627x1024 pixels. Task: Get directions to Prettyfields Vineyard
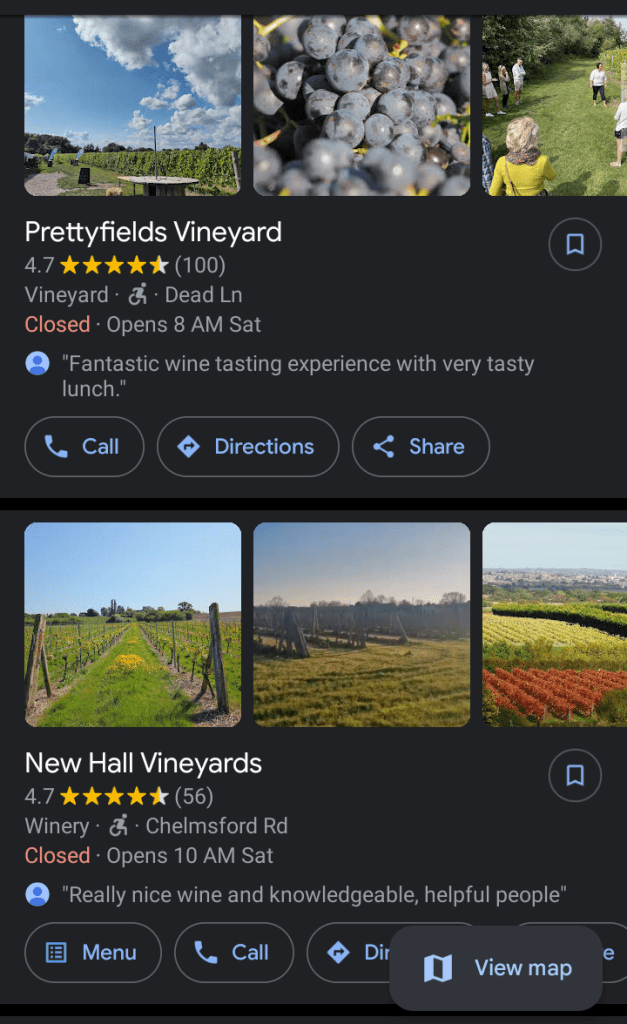coord(247,447)
